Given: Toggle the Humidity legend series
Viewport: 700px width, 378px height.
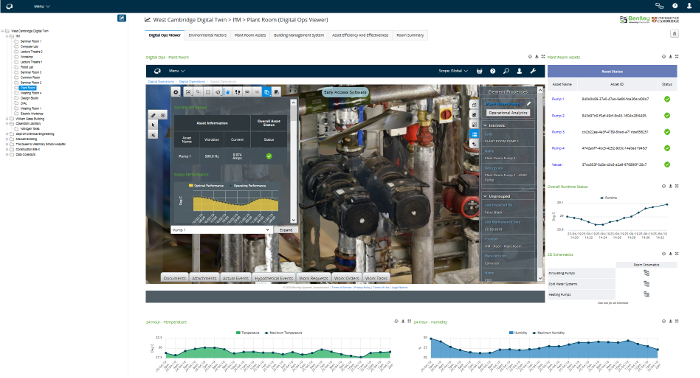Looking at the screenshot, I should [x=518, y=332].
